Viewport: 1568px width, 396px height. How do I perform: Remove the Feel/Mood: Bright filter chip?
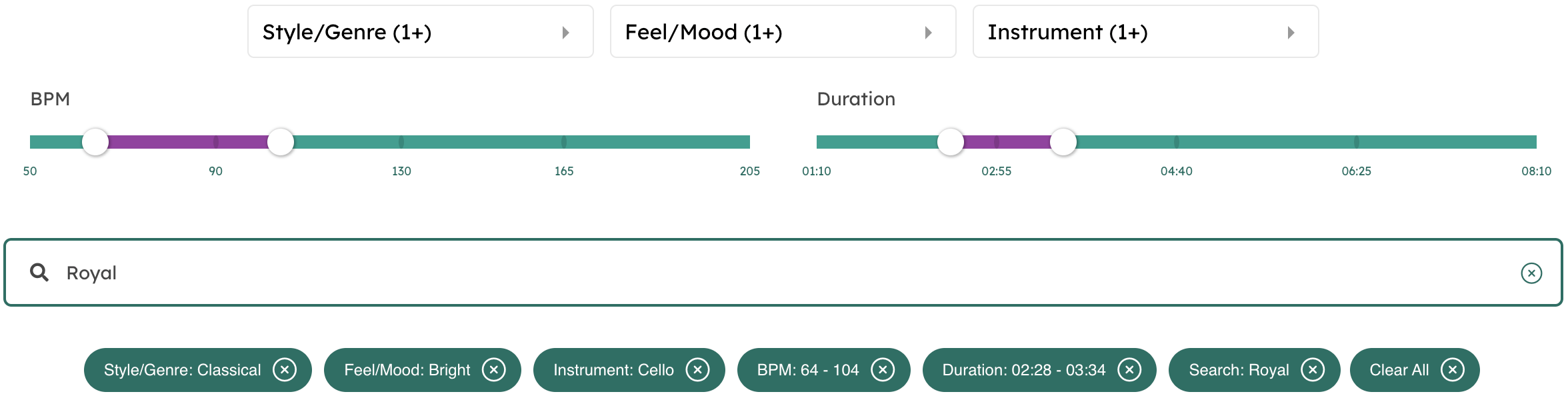pyautogui.click(x=494, y=370)
